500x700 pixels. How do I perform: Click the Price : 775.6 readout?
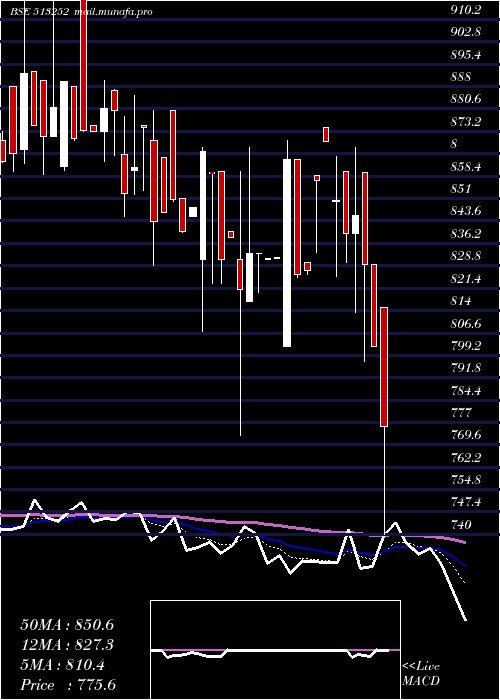pos(68,685)
